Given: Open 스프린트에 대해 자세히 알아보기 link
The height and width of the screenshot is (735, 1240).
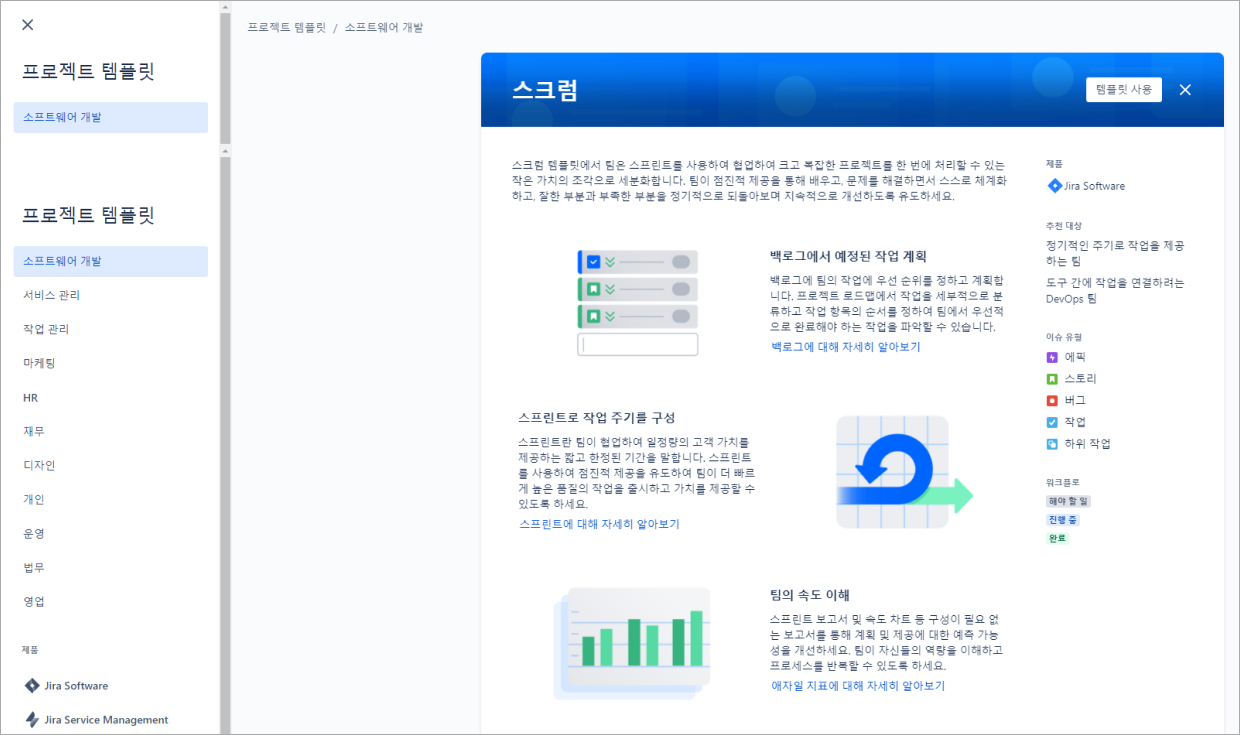Looking at the screenshot, I should pos(599,524).
